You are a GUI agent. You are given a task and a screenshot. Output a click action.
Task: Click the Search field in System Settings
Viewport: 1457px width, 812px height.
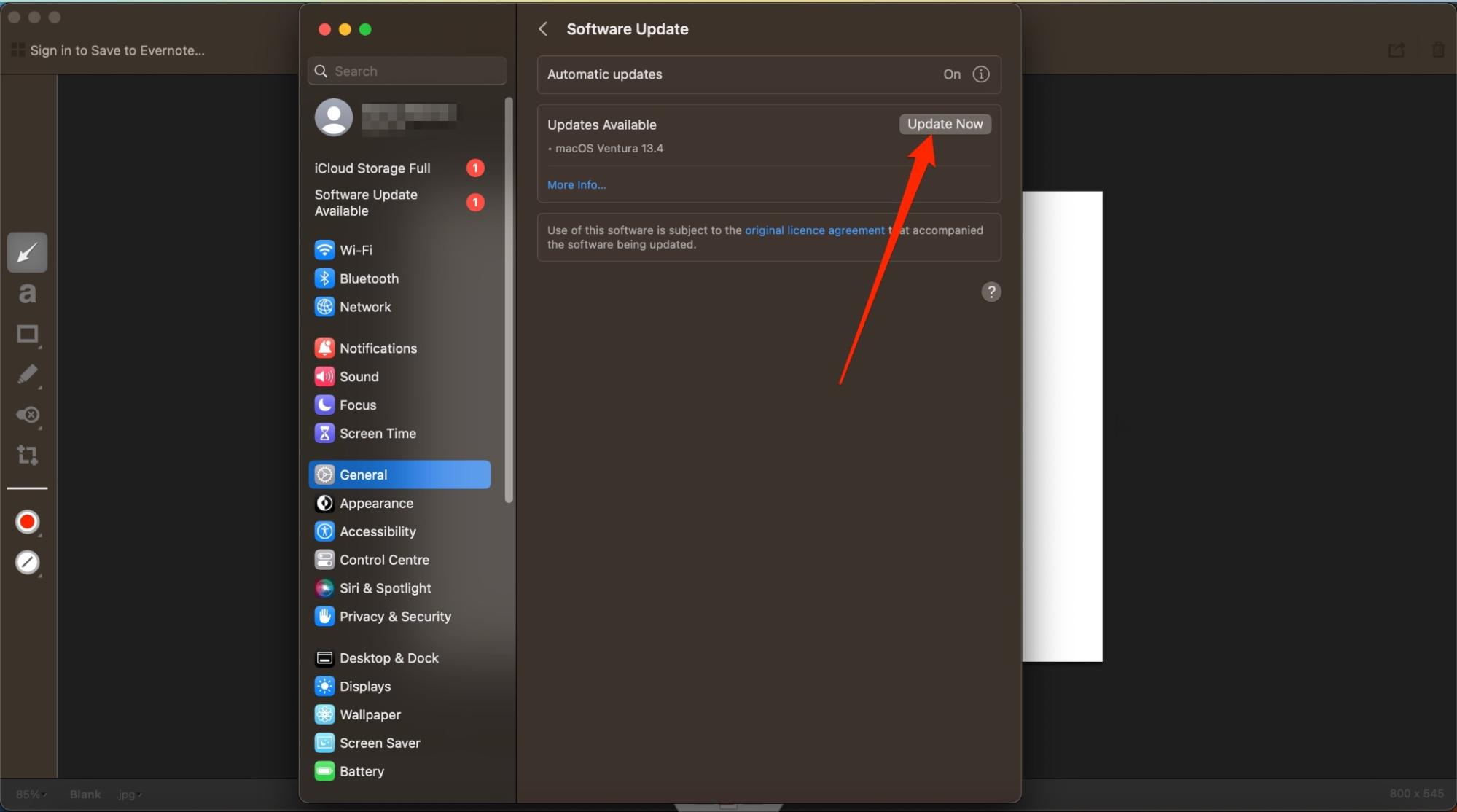click(x=407, y=71)
